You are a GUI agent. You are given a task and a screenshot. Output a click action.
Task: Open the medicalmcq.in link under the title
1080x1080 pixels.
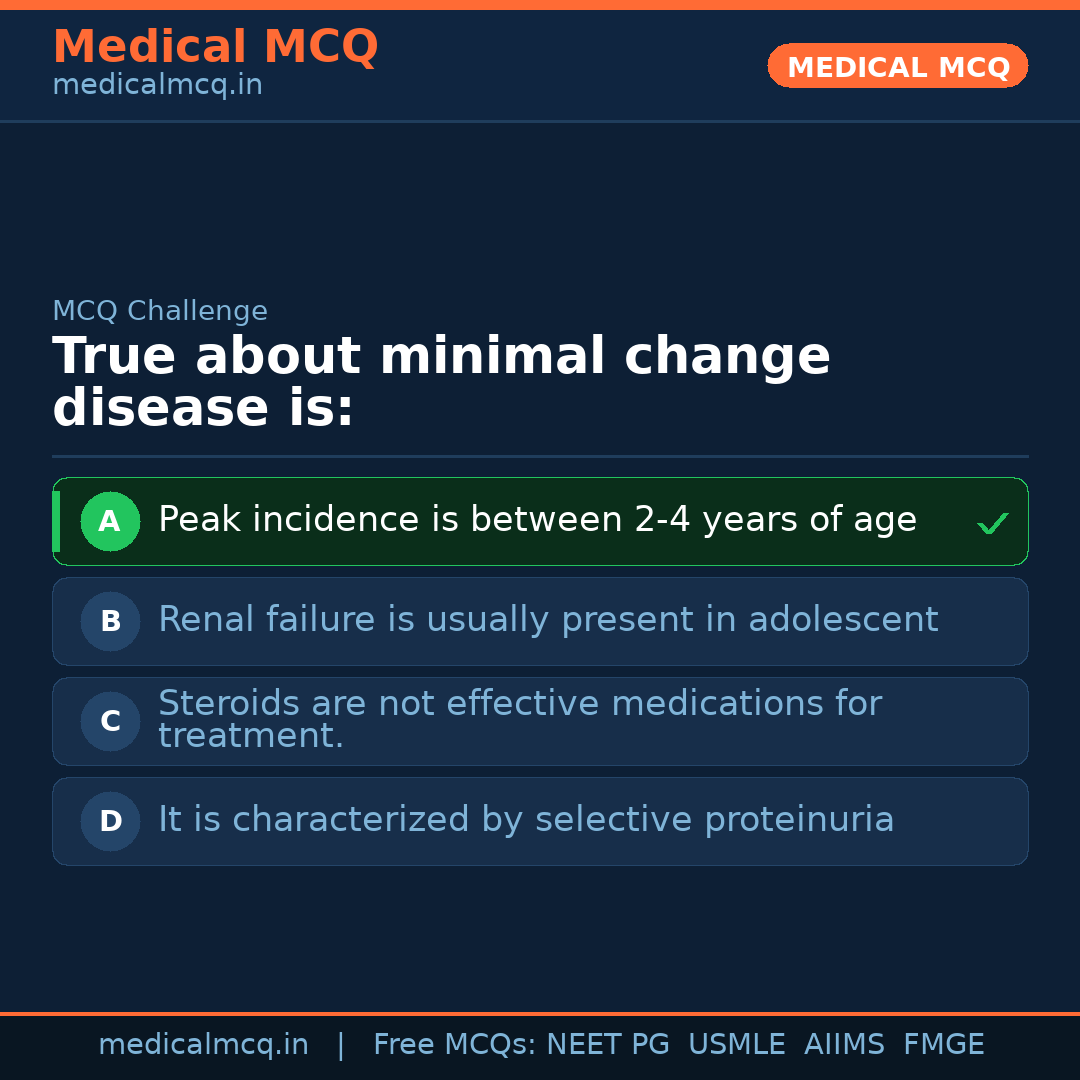coord(157,86)
